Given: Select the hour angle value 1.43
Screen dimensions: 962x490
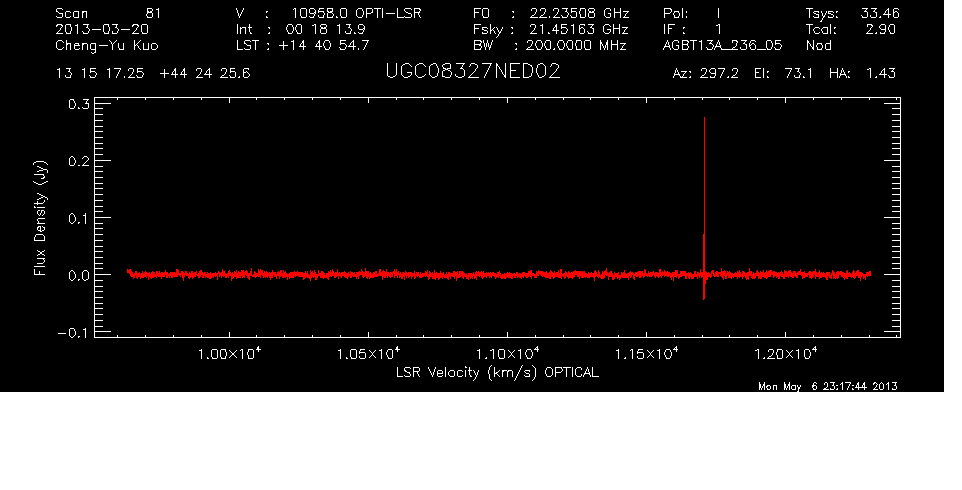Looking at the screenshot, I should [881, 74].
